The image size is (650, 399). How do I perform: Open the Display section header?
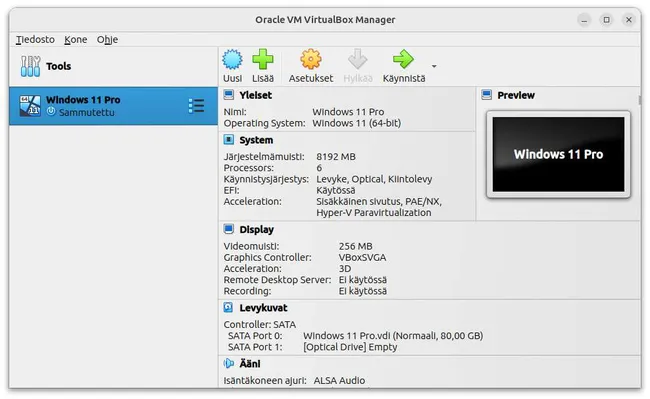pyautogui.click(x=257, y=230)
